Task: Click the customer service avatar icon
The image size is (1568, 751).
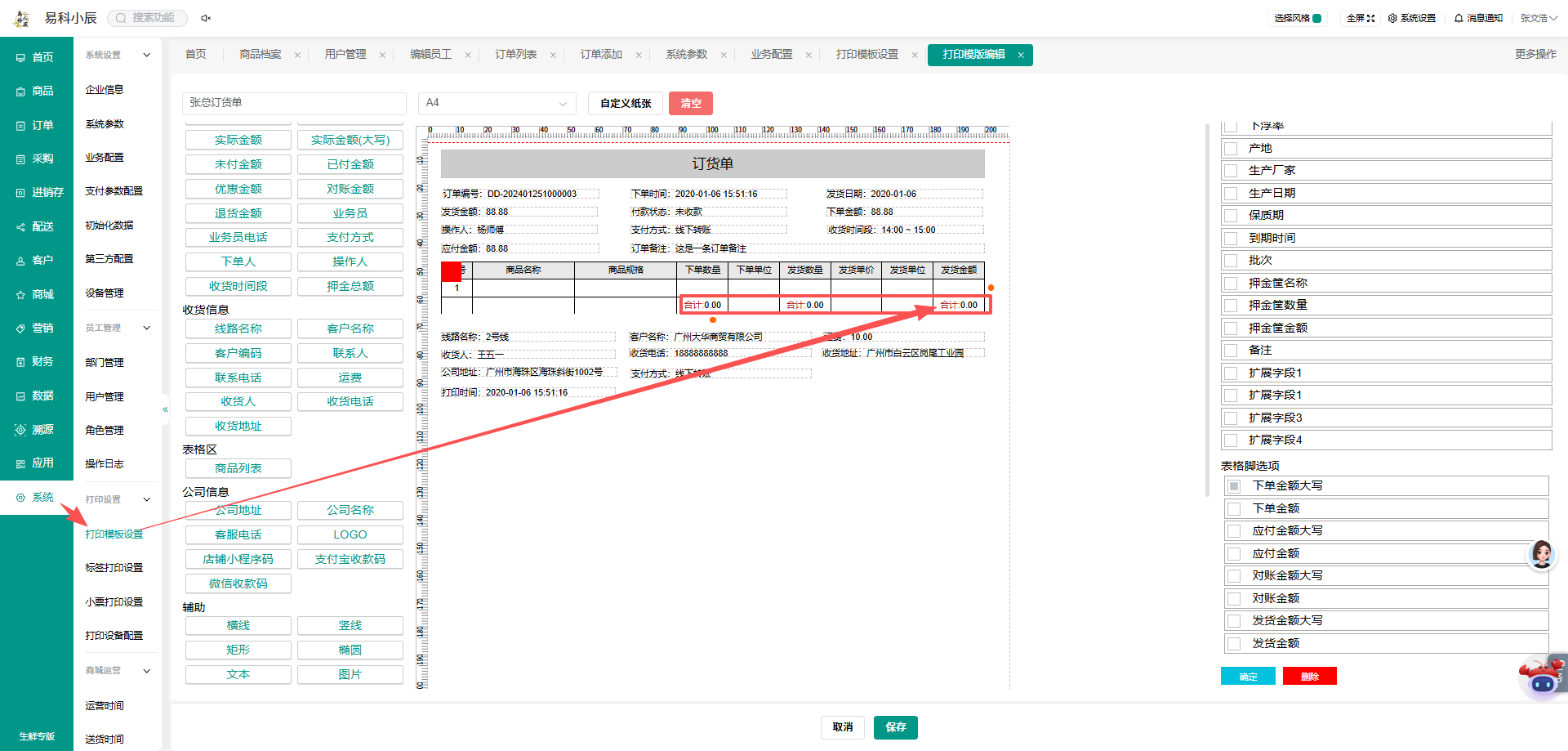Action: 1541,555
